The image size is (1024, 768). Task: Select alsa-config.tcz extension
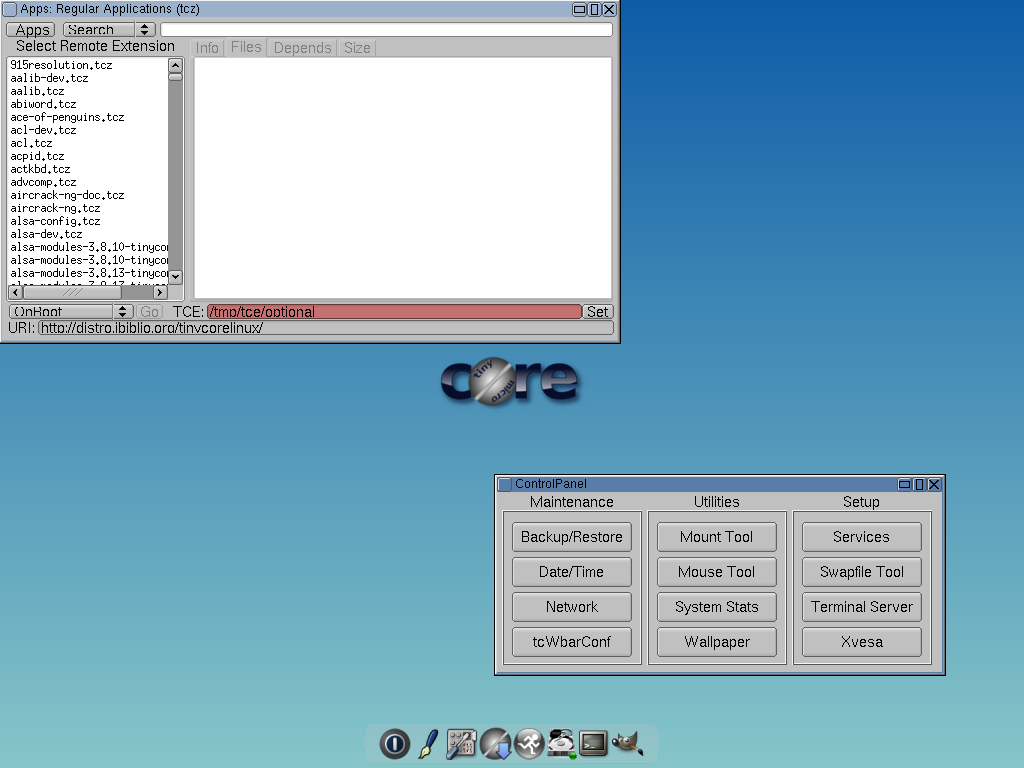pos(88,221)
